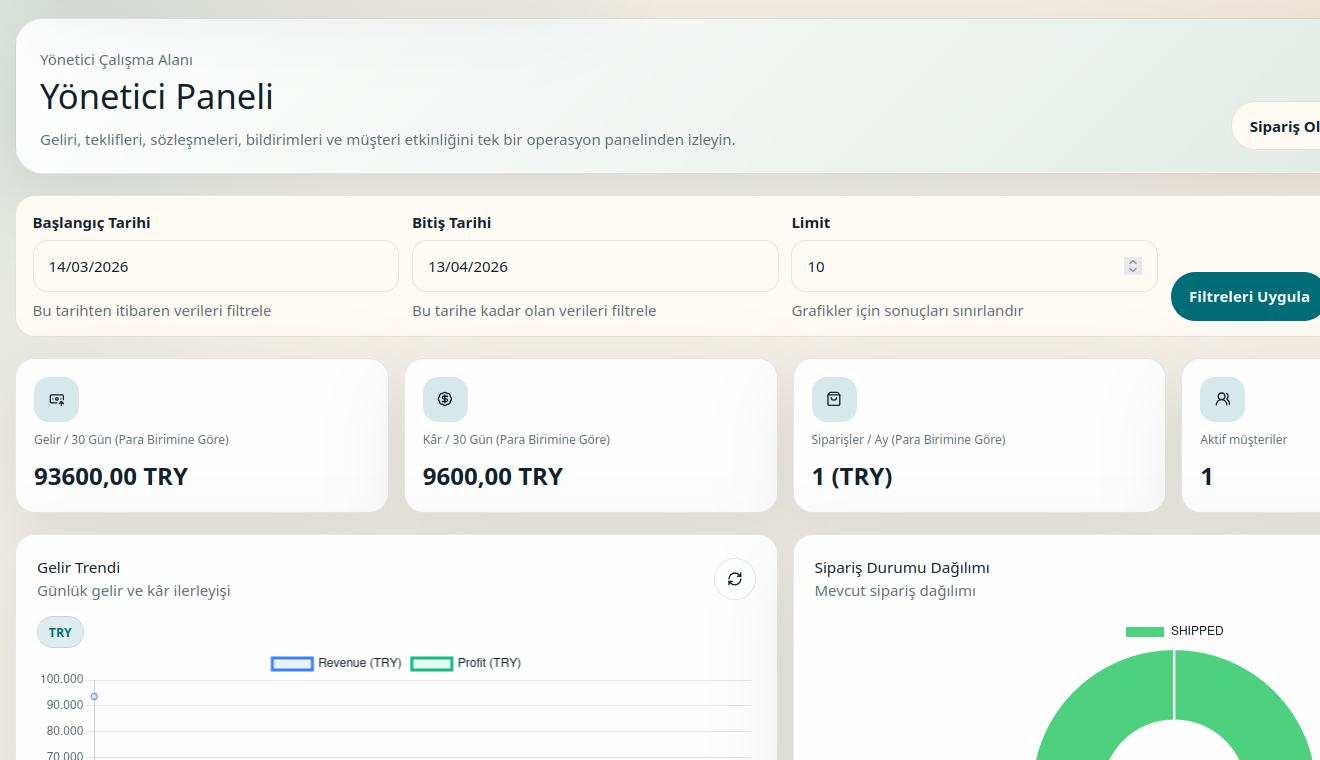Image resolution: width=1320 pixels, height=760 pixels.
Task: Click the header description starting with Geliri, teklifleri
Action: 388,140
